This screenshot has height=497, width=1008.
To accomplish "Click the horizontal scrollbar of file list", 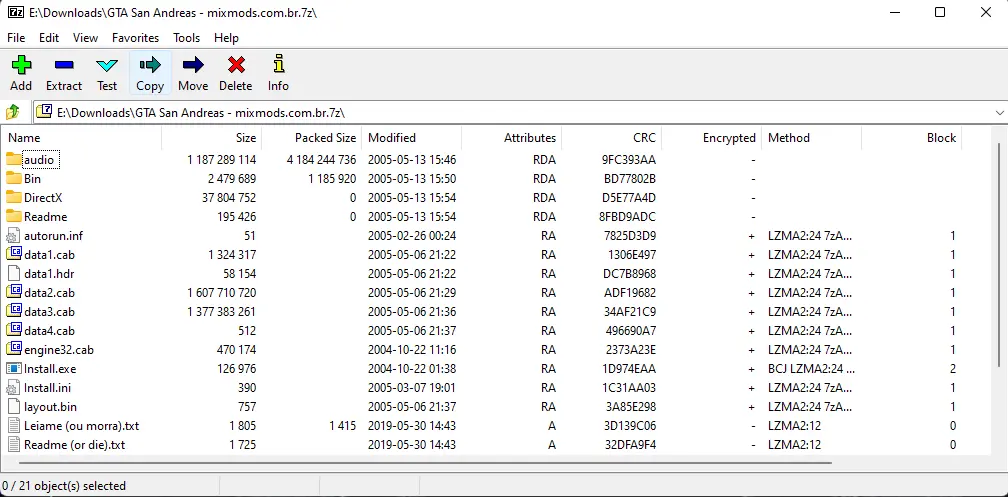I will tap(425, 462).
